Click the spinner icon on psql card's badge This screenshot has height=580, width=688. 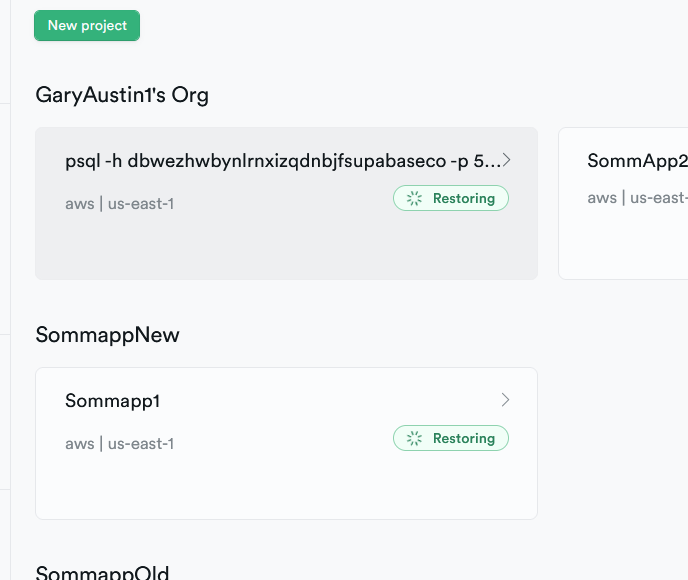point(414,198)
